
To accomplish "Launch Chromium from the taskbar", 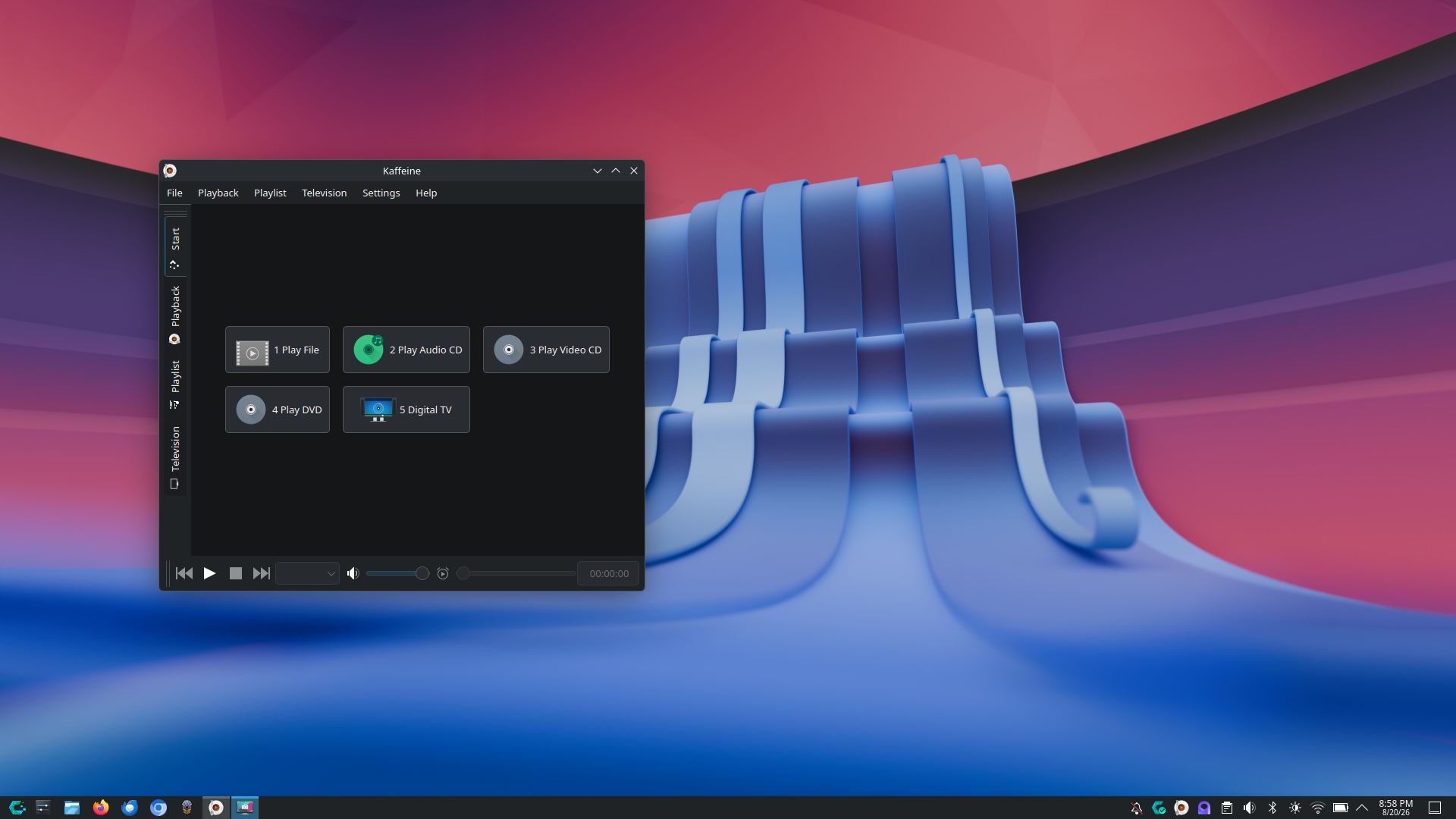I will [158, 808].
